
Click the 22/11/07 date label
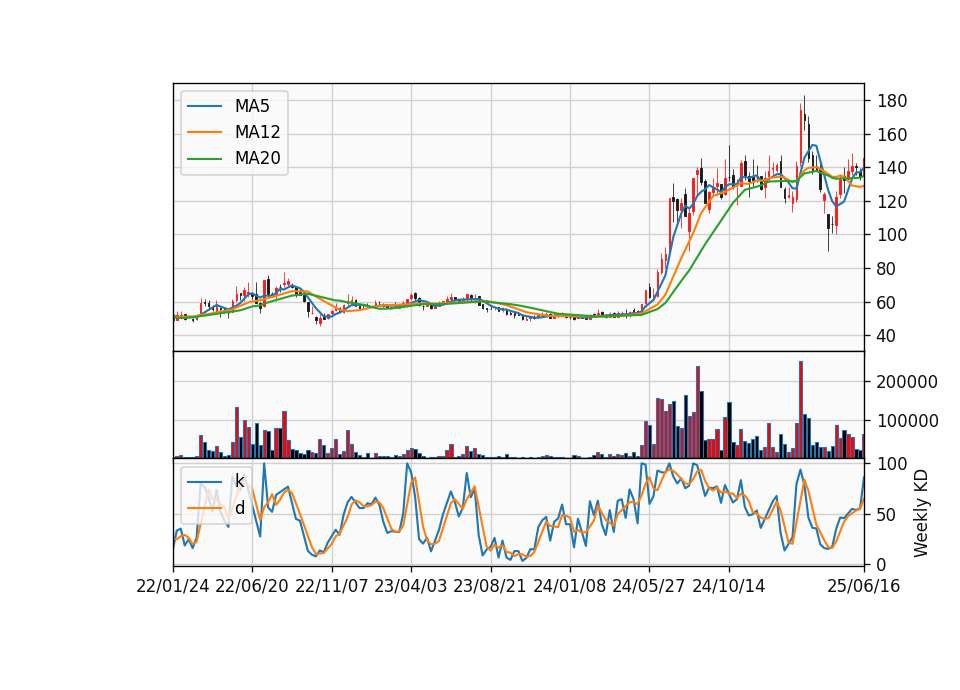pyautogui.click(x=332, y=587)
